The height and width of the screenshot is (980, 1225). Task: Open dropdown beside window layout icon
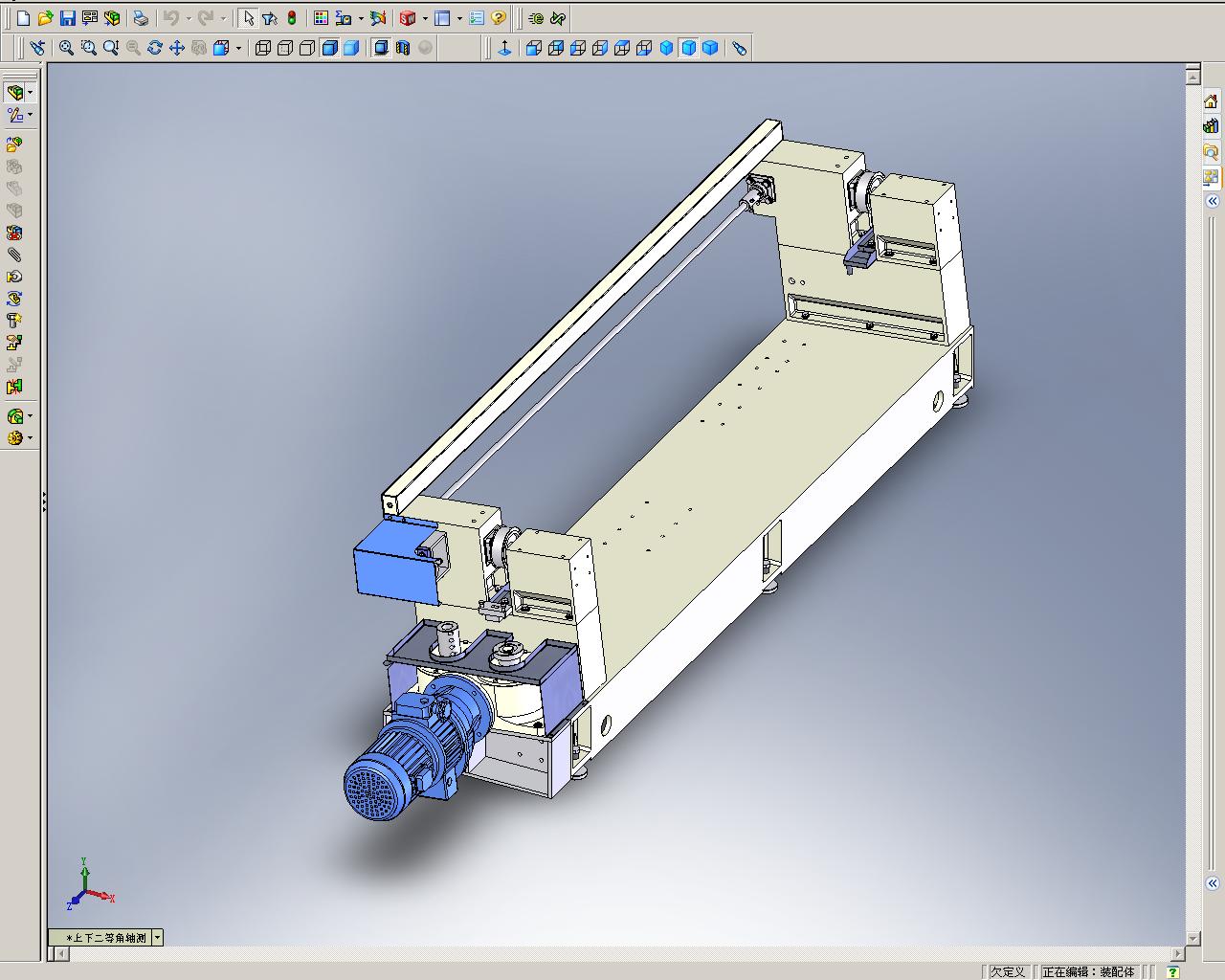coord(459,18)
